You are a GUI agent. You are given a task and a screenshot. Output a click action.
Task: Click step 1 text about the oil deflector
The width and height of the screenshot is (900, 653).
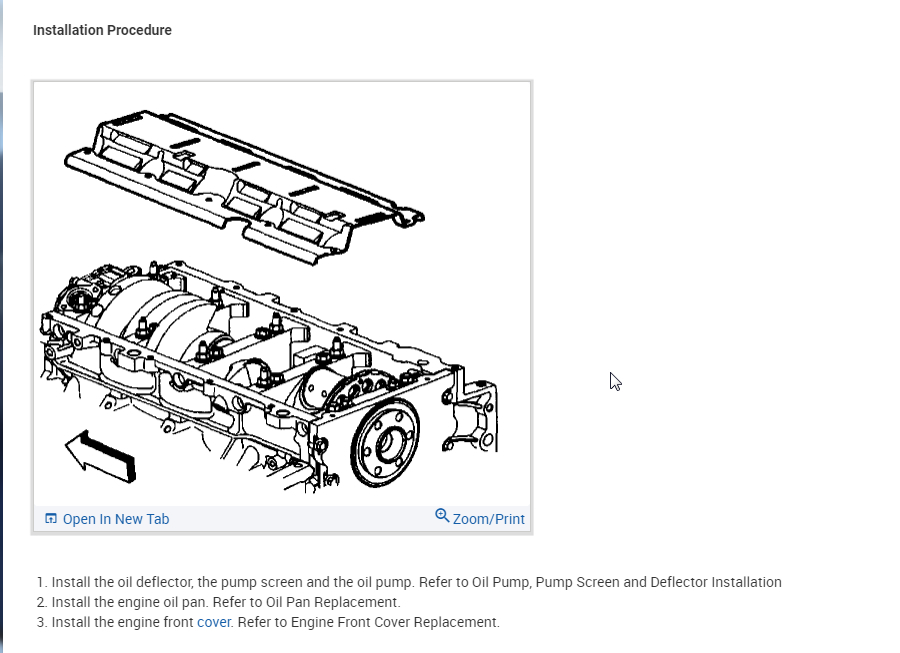(x=416, y=582)
